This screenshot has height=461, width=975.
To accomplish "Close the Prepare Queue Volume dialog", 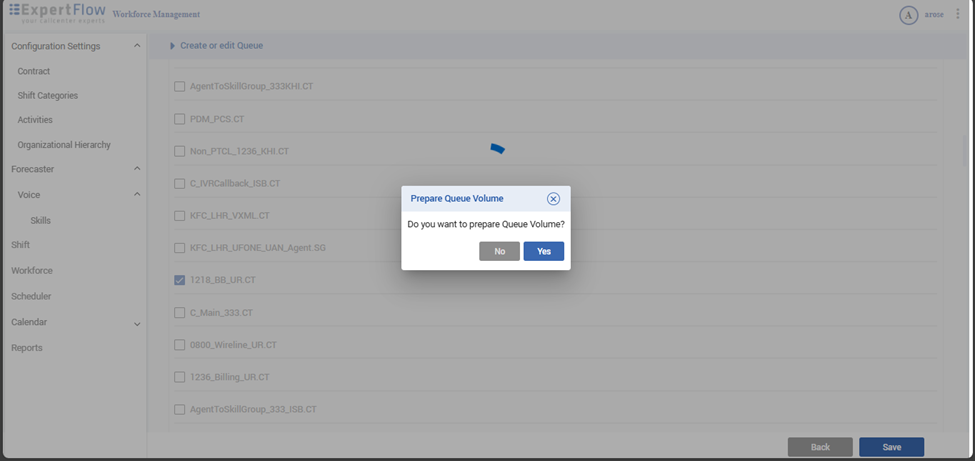I will point(553,199).
